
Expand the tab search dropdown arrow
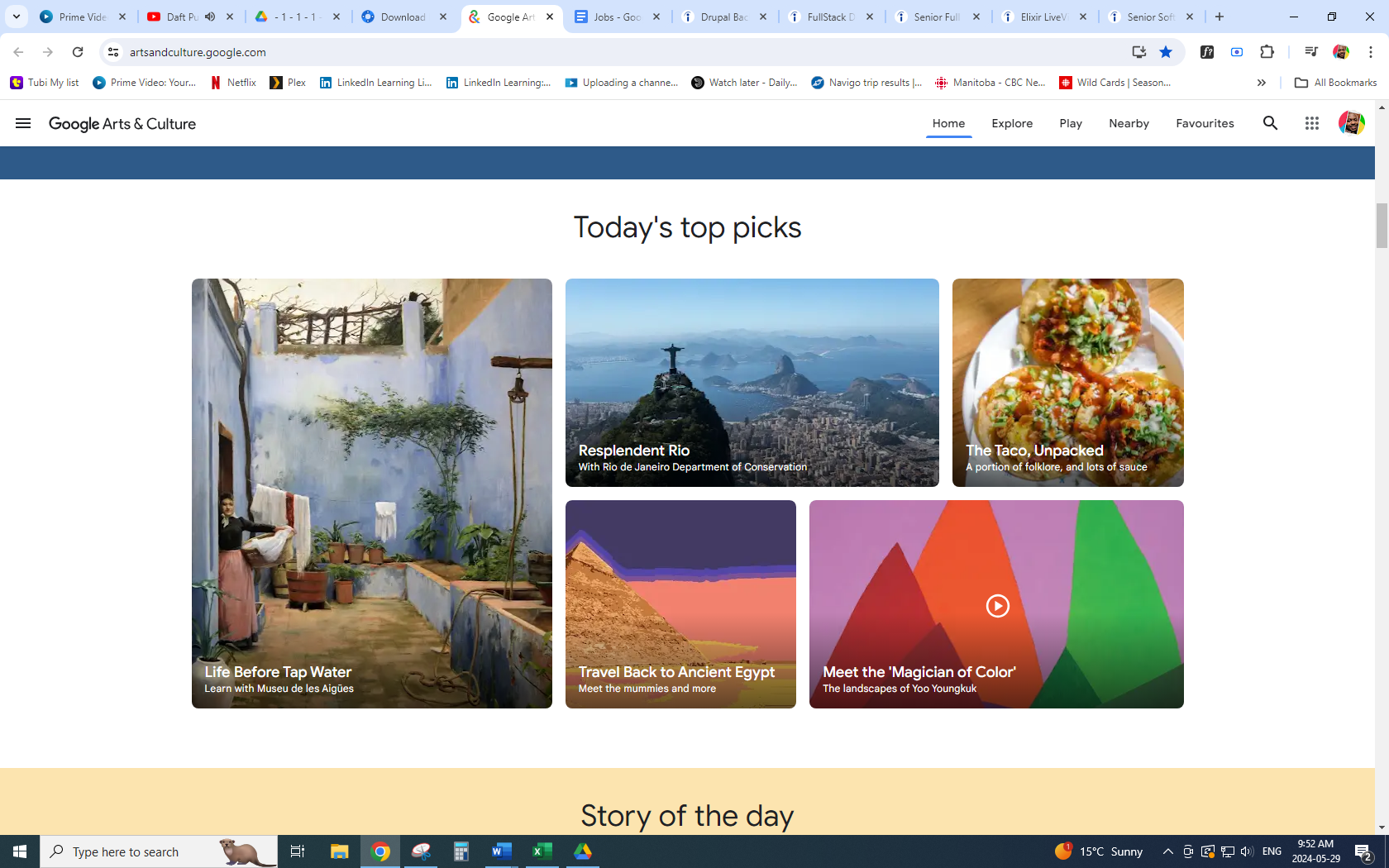pyautogui.click(x=16, y=17)
